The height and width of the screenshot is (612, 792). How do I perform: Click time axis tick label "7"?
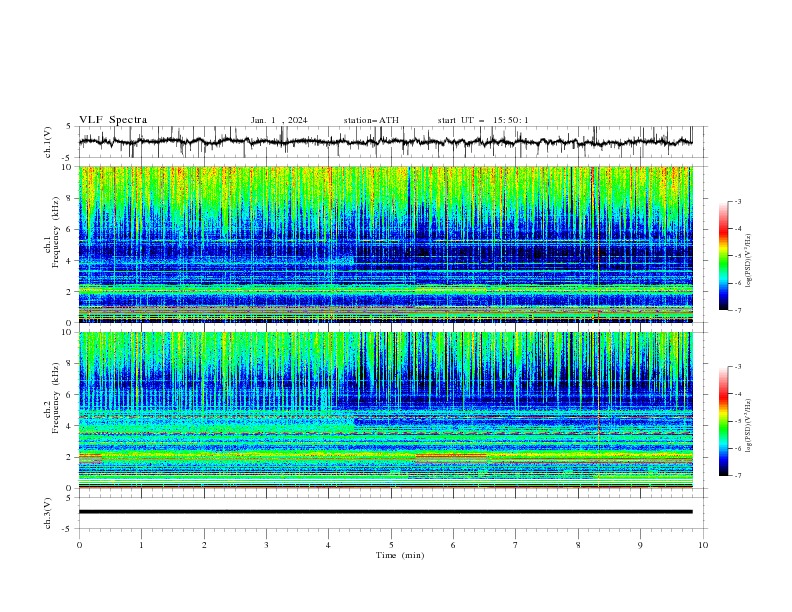[x=516, y=545]
